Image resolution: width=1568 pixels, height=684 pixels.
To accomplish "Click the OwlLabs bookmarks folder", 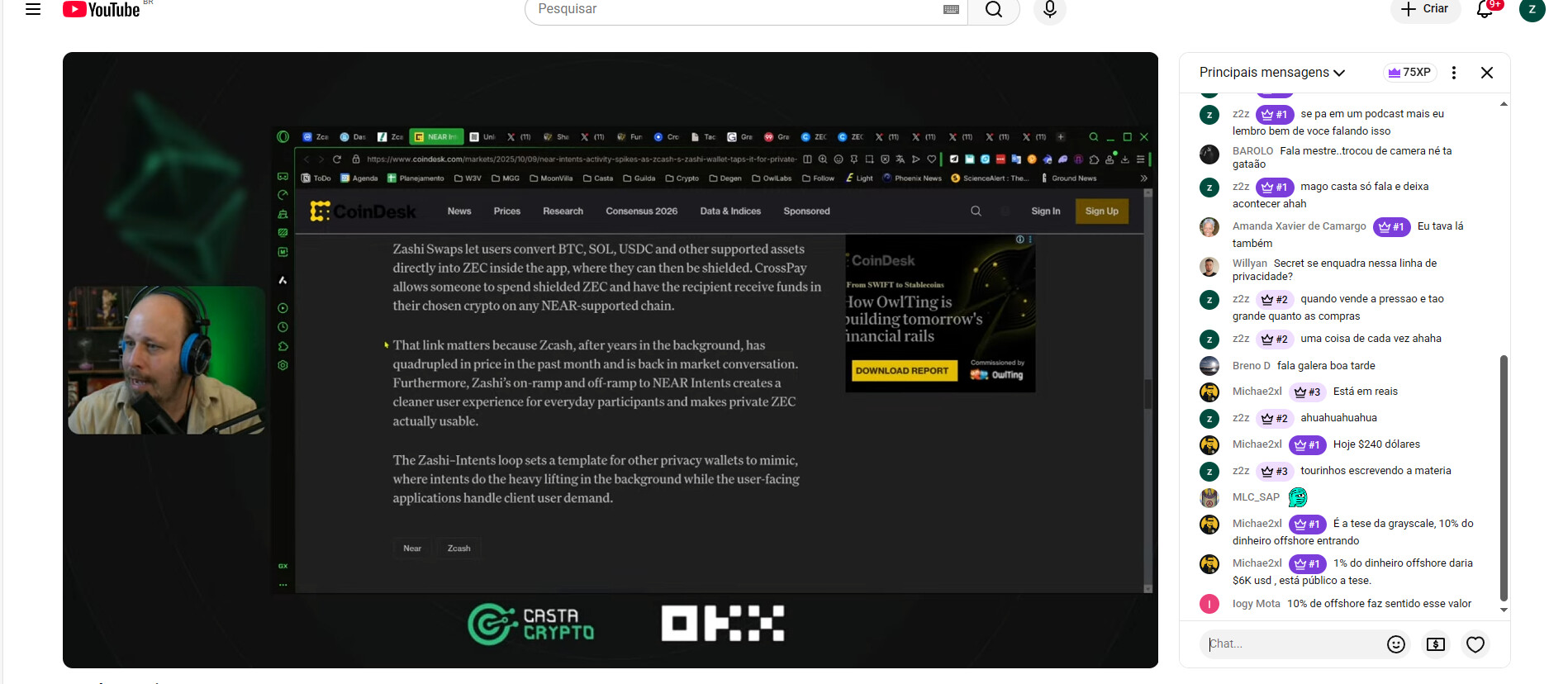I will click(772, 178).
